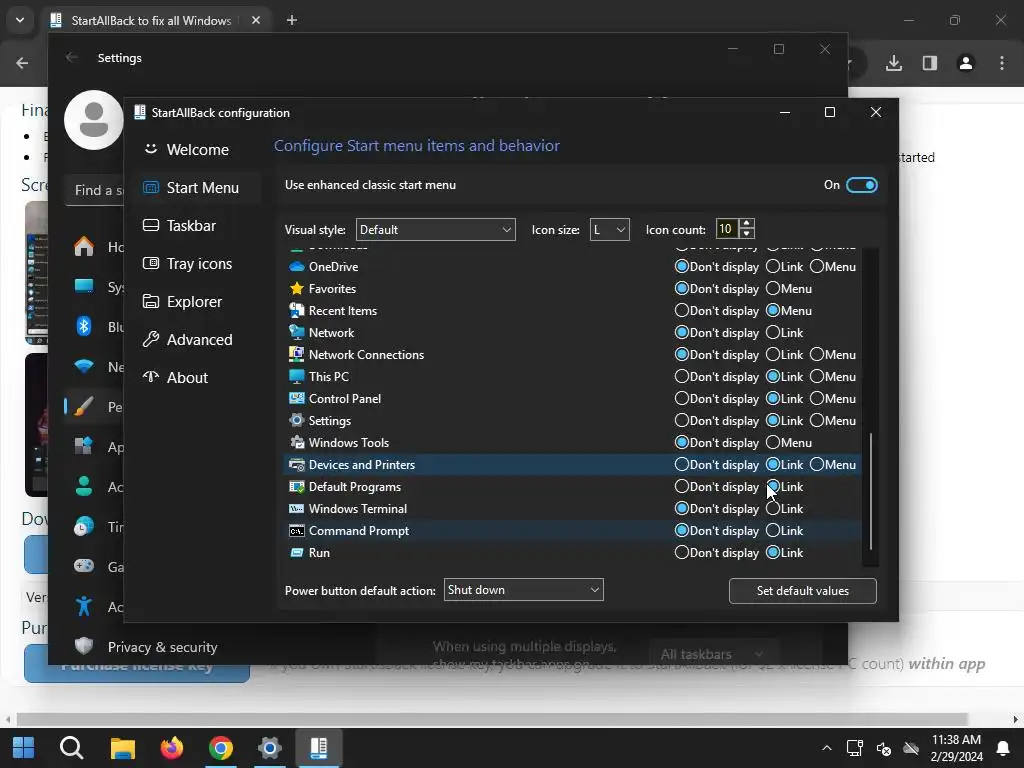Select Link for Windows Terminal

tap(773, 509)
